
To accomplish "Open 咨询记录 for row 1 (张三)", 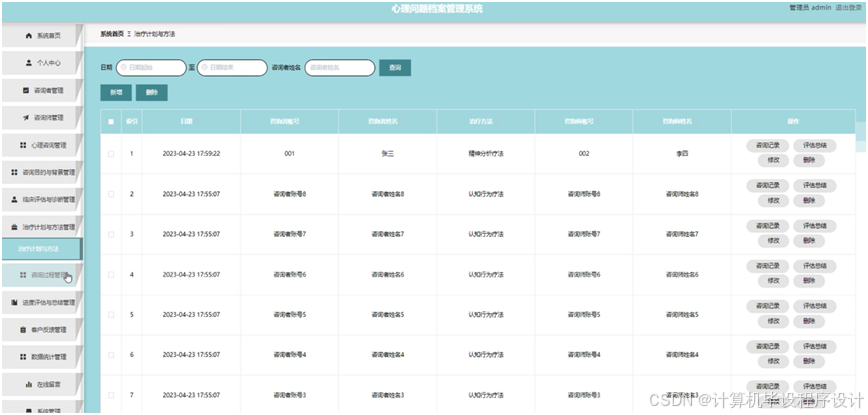I will (767, 146).
